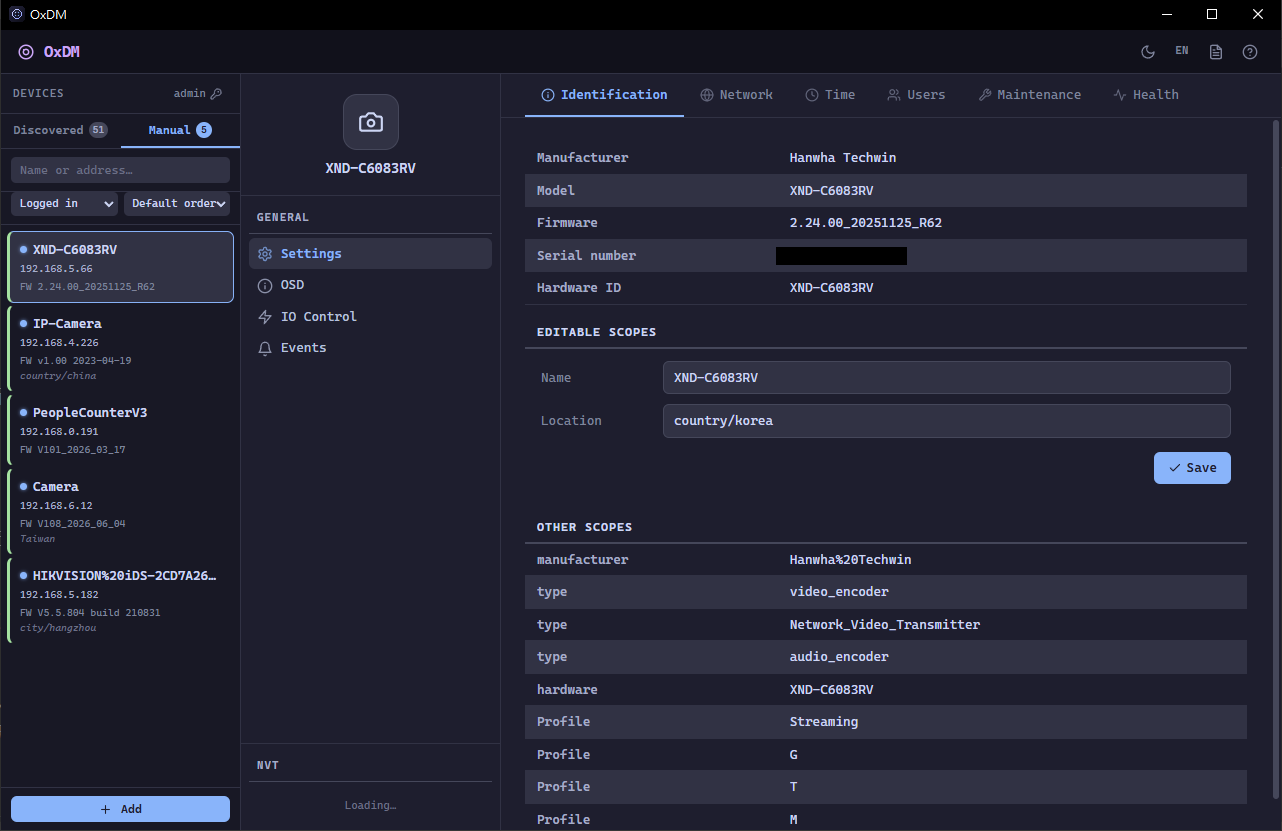Click the OxDM logo in header
This screenshot has width=1282, height=831.
tap(26, 52)
